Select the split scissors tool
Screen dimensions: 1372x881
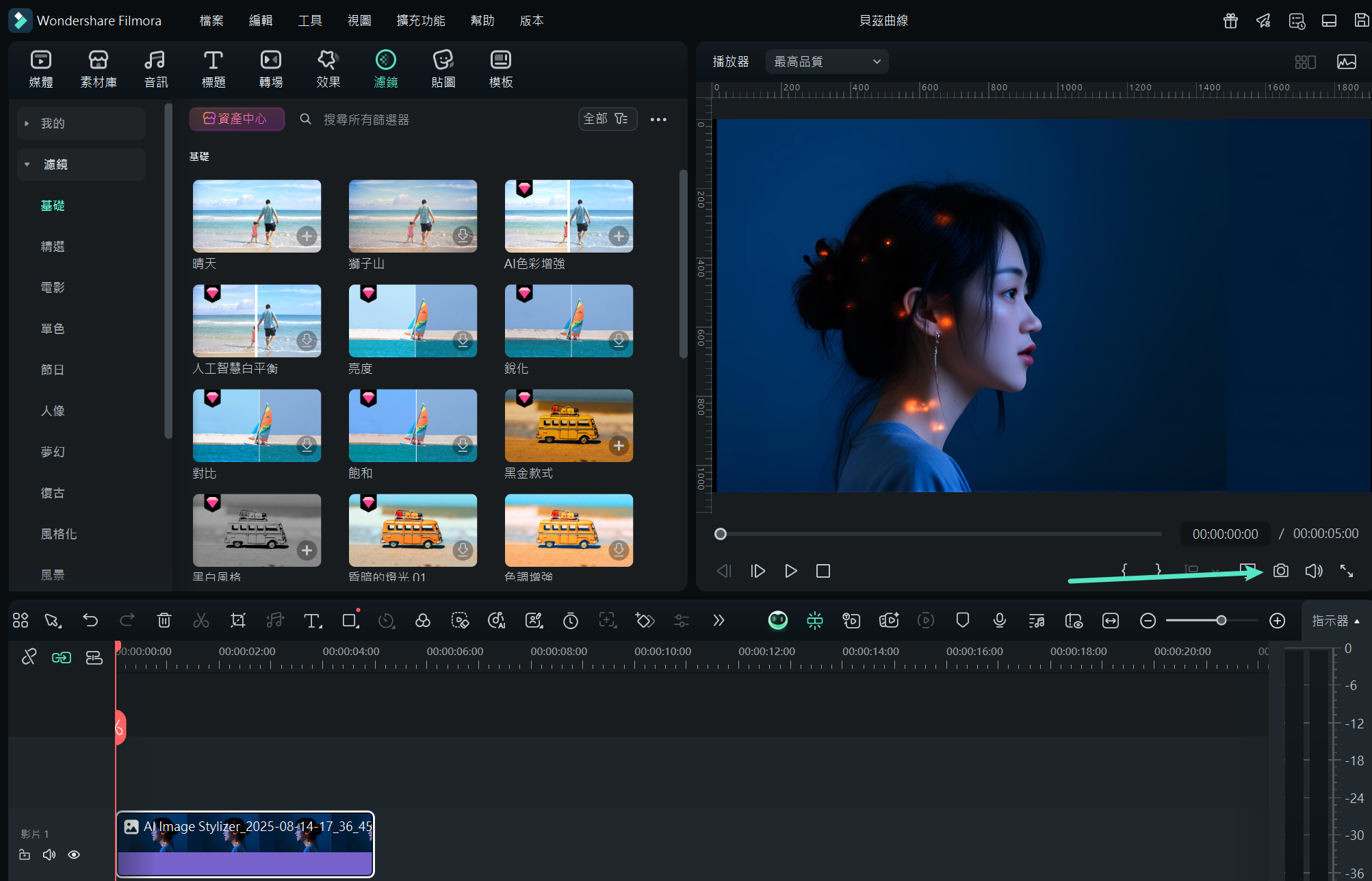click(x=201, y=620)
